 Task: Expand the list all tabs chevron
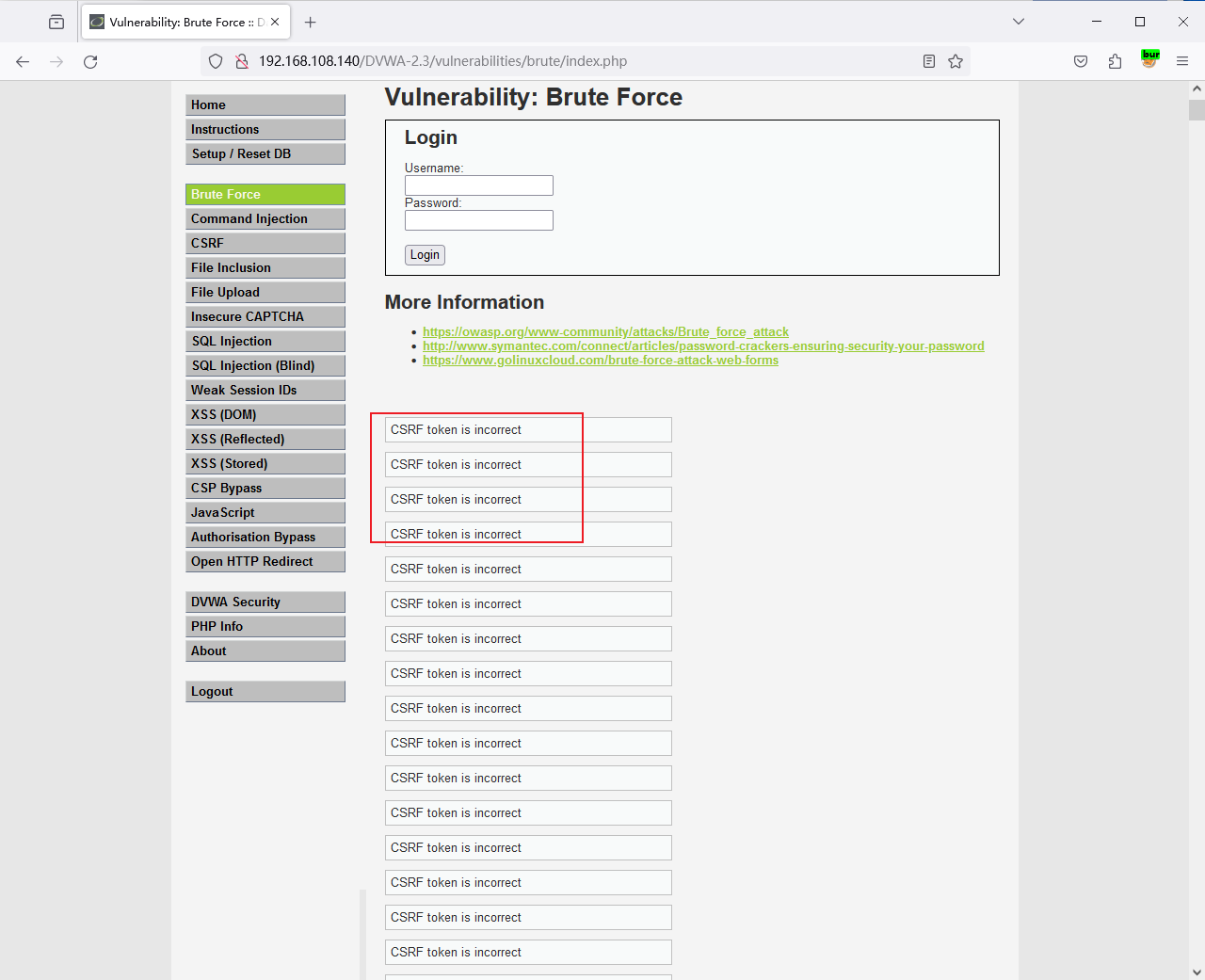1018,22
